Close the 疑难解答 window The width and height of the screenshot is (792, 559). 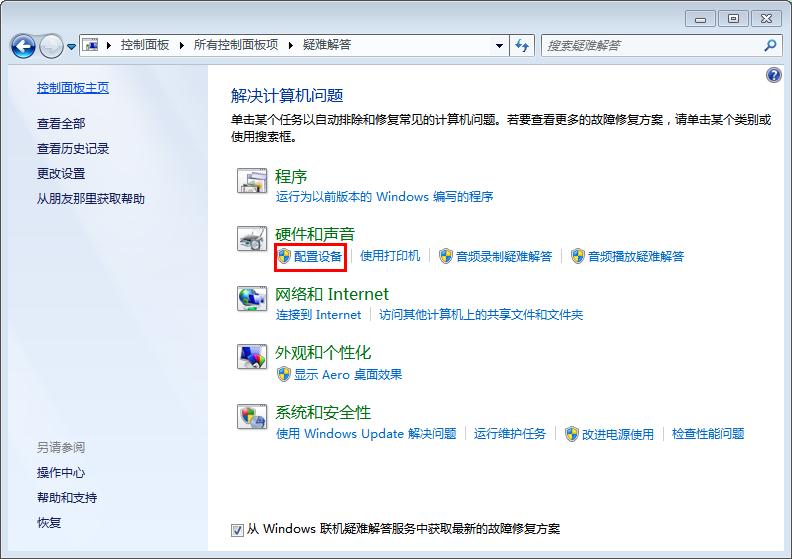coord(767,19)
